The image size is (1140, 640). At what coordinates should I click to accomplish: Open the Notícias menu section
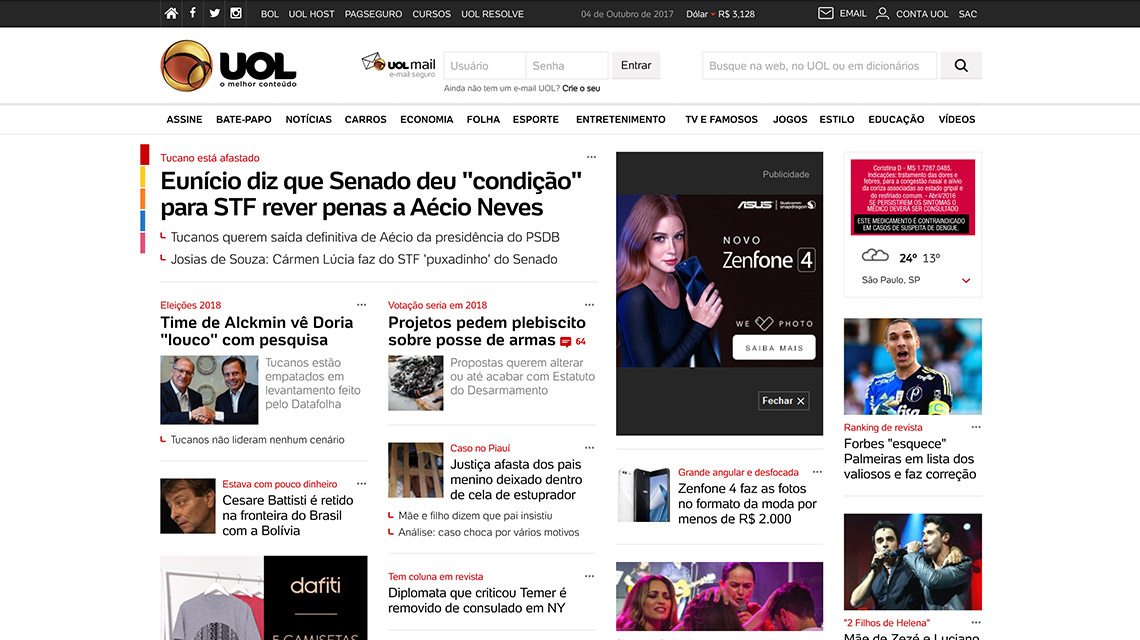pos(308,119)
